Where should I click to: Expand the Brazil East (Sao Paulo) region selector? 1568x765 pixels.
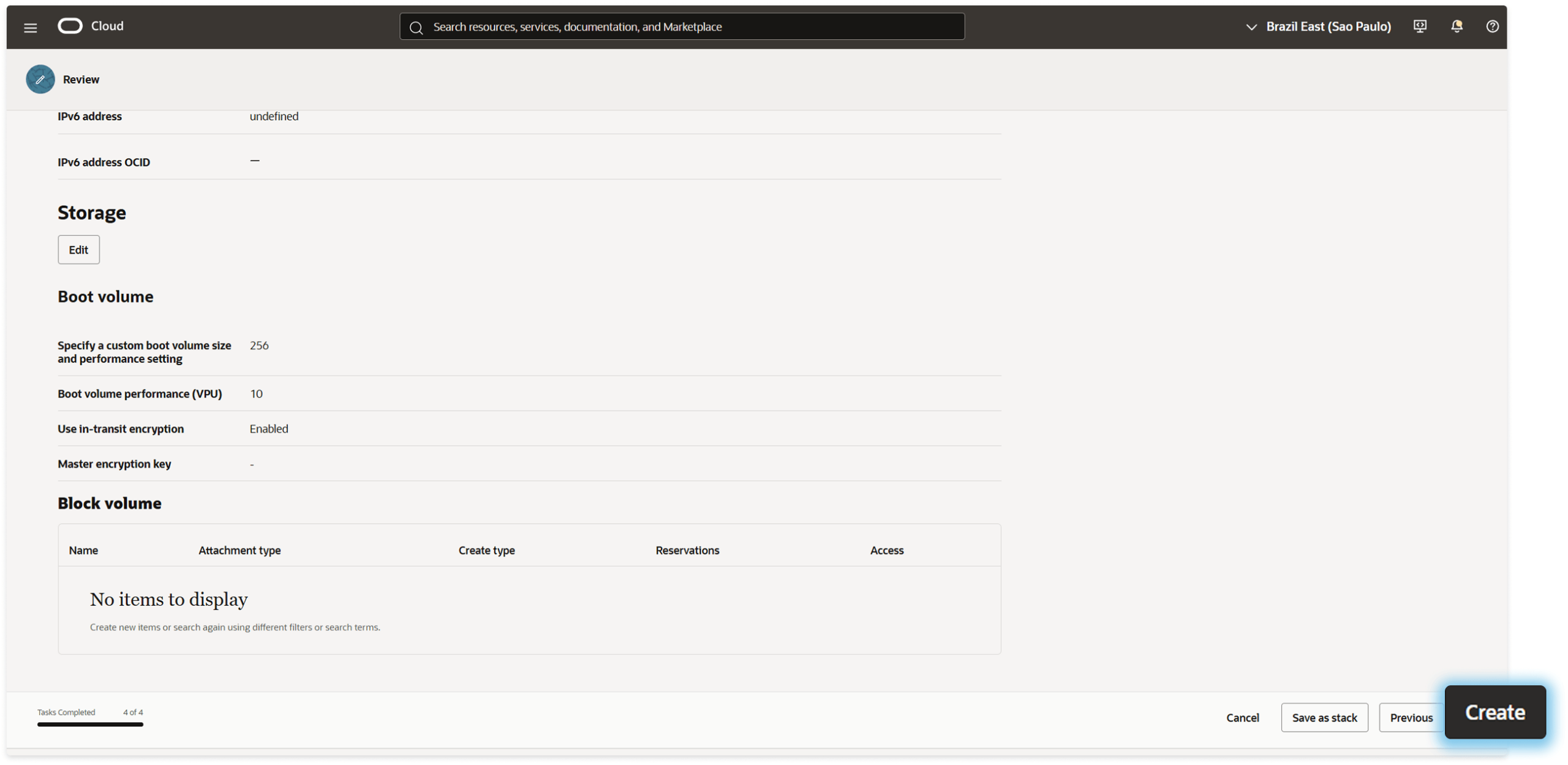(x=1318, y=26)
